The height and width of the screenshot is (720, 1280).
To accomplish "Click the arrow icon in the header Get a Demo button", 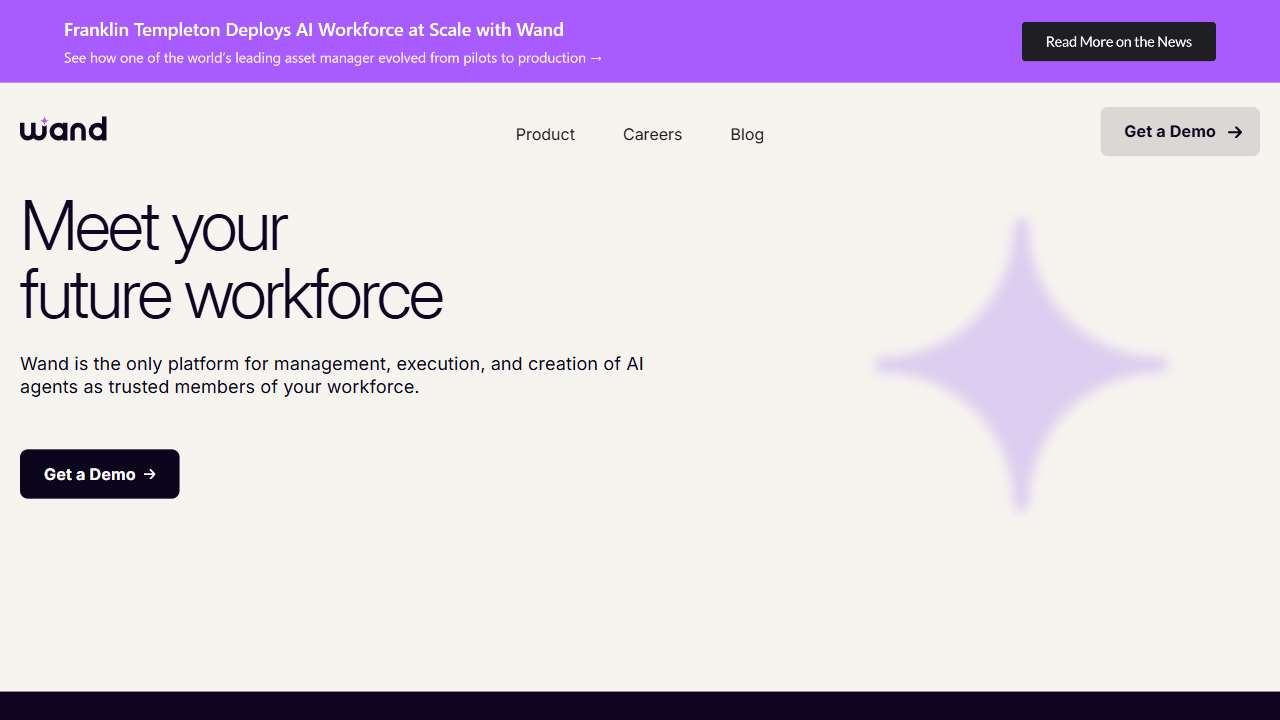I will coord(1236,131).
